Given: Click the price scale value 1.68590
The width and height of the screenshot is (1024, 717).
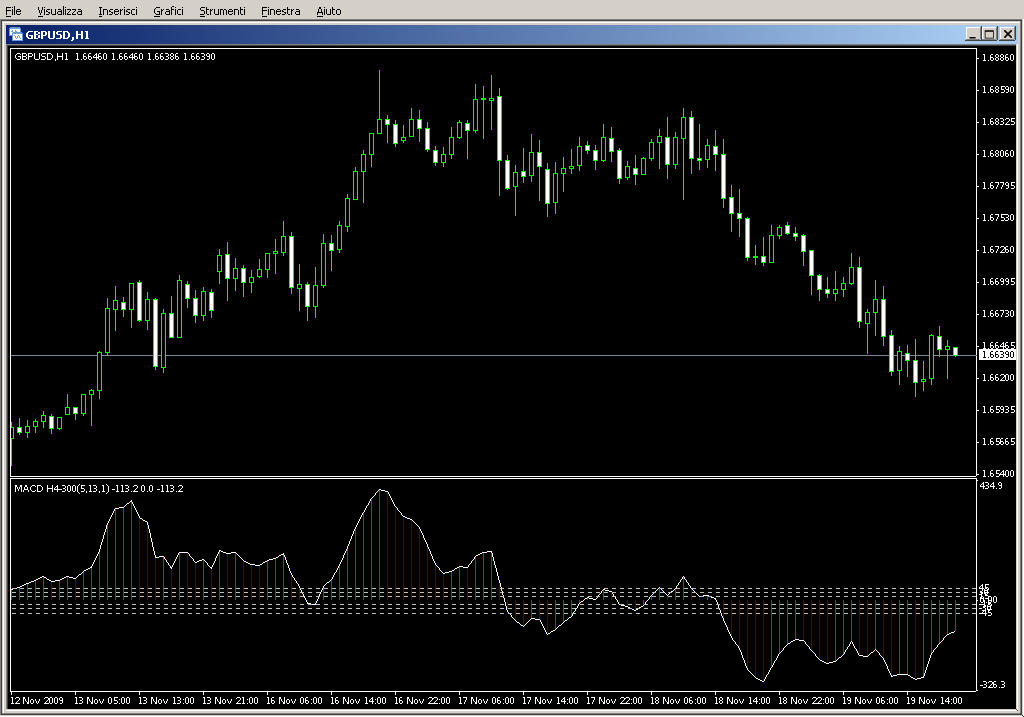Looking at the screenshot, I should [999, 89].
